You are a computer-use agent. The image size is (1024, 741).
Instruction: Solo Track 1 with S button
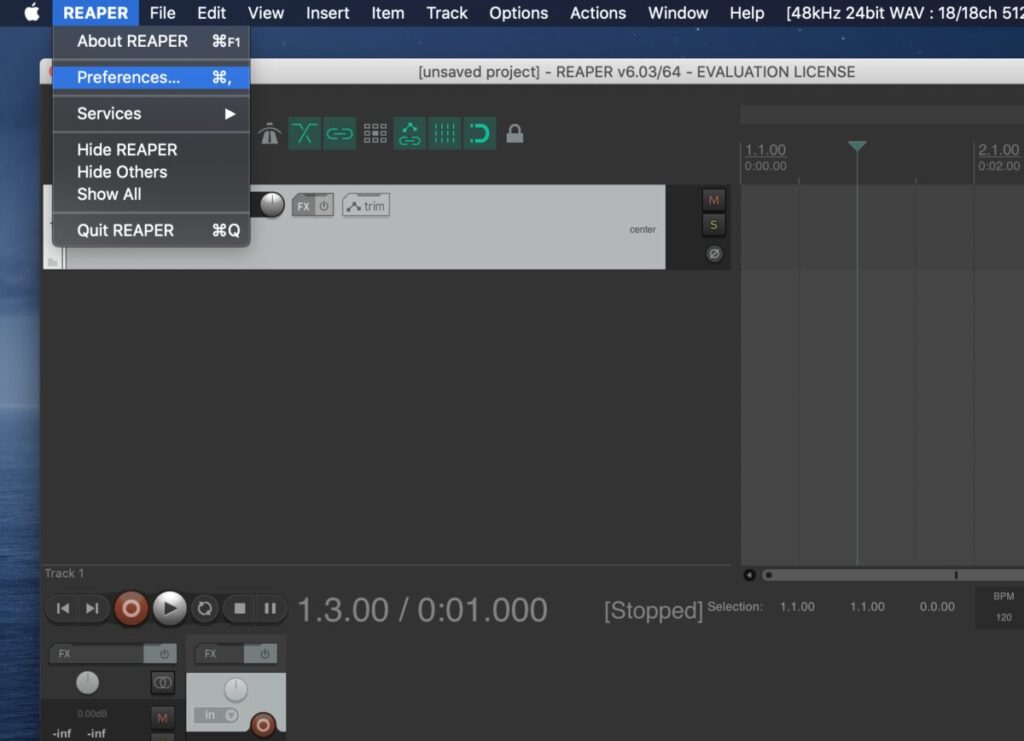[713, 225]
